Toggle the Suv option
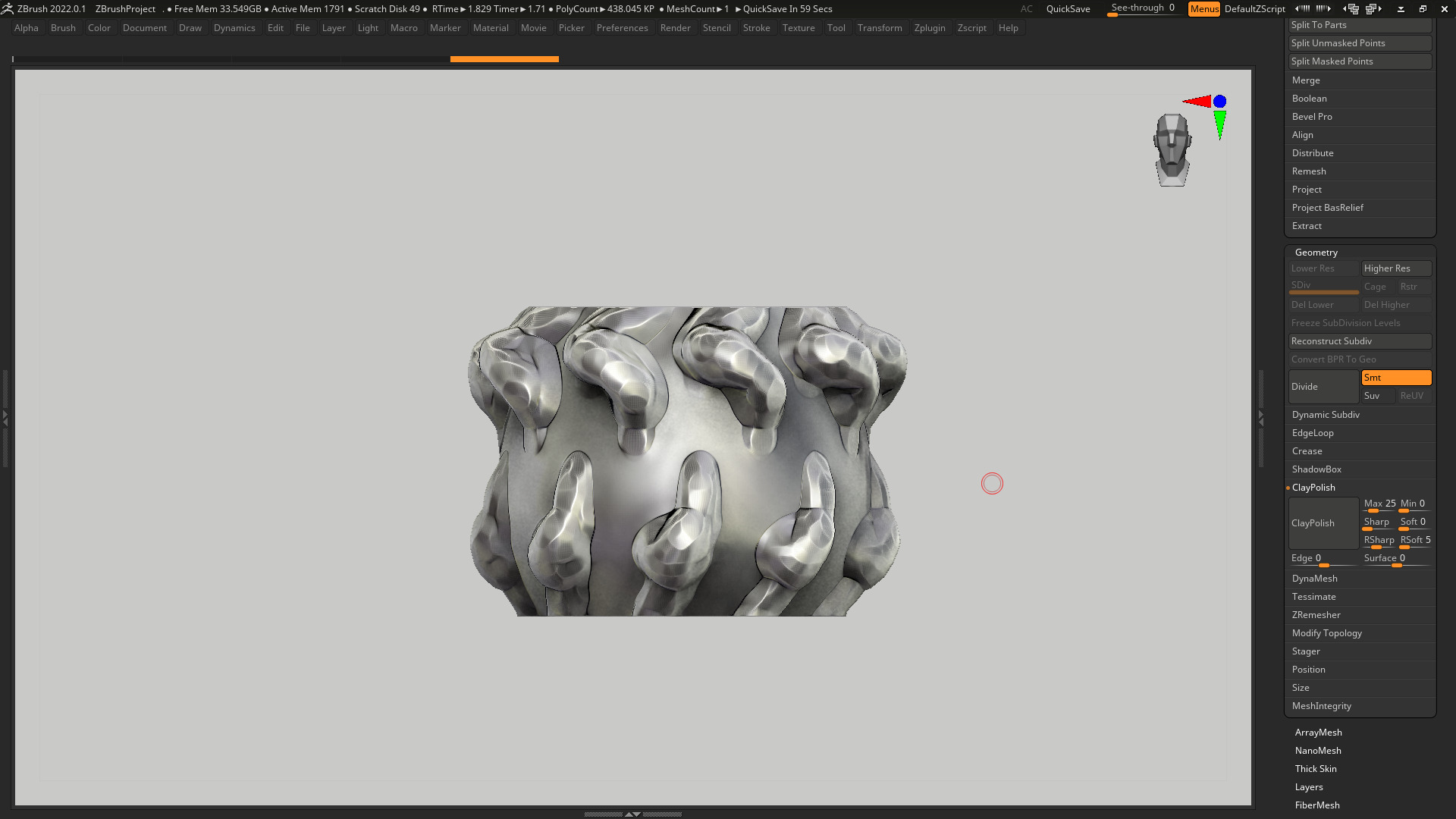Screen dimensions: 1456x819 click(1378, 396)
